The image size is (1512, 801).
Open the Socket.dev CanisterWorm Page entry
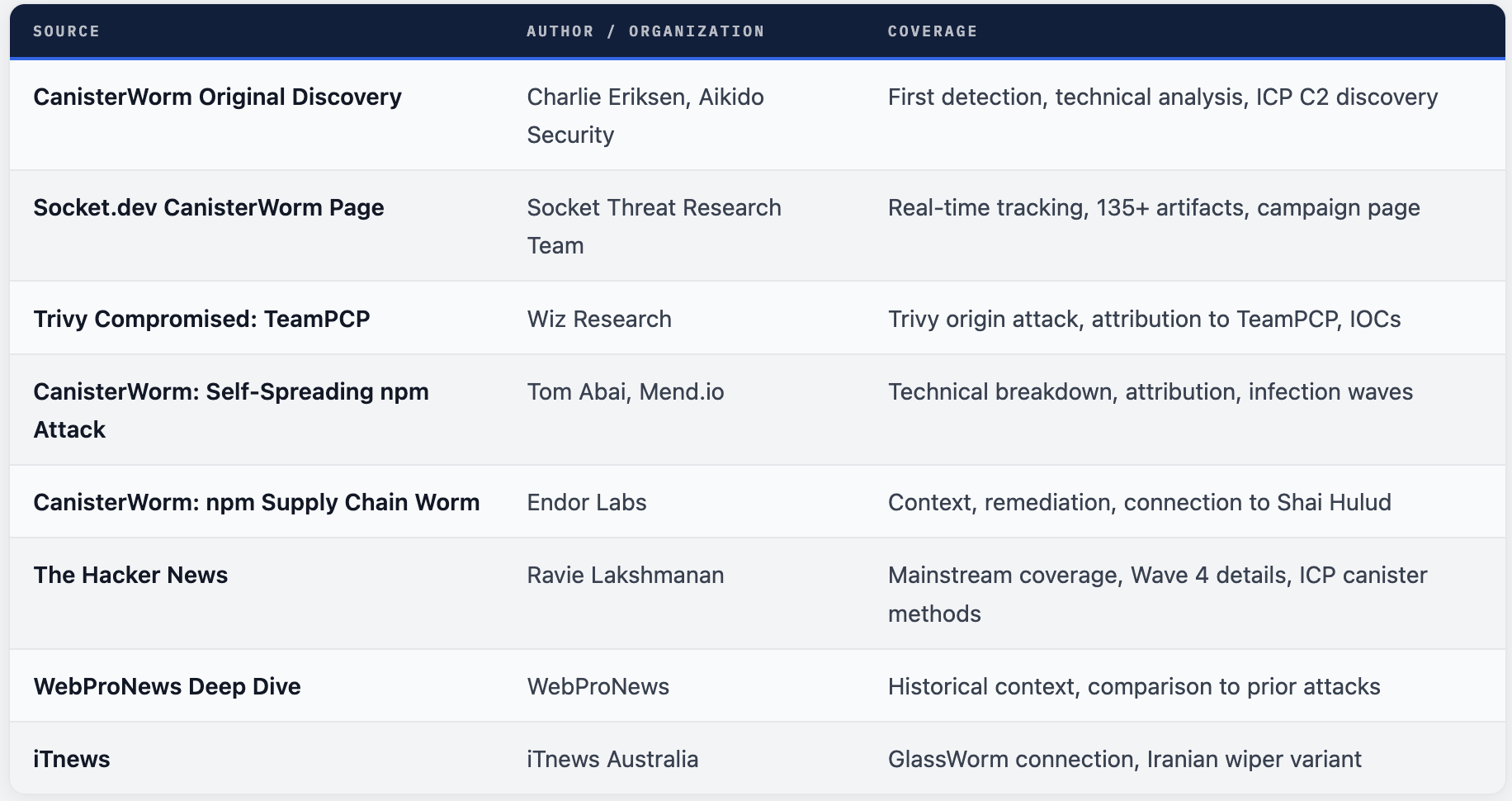point(208,208)
